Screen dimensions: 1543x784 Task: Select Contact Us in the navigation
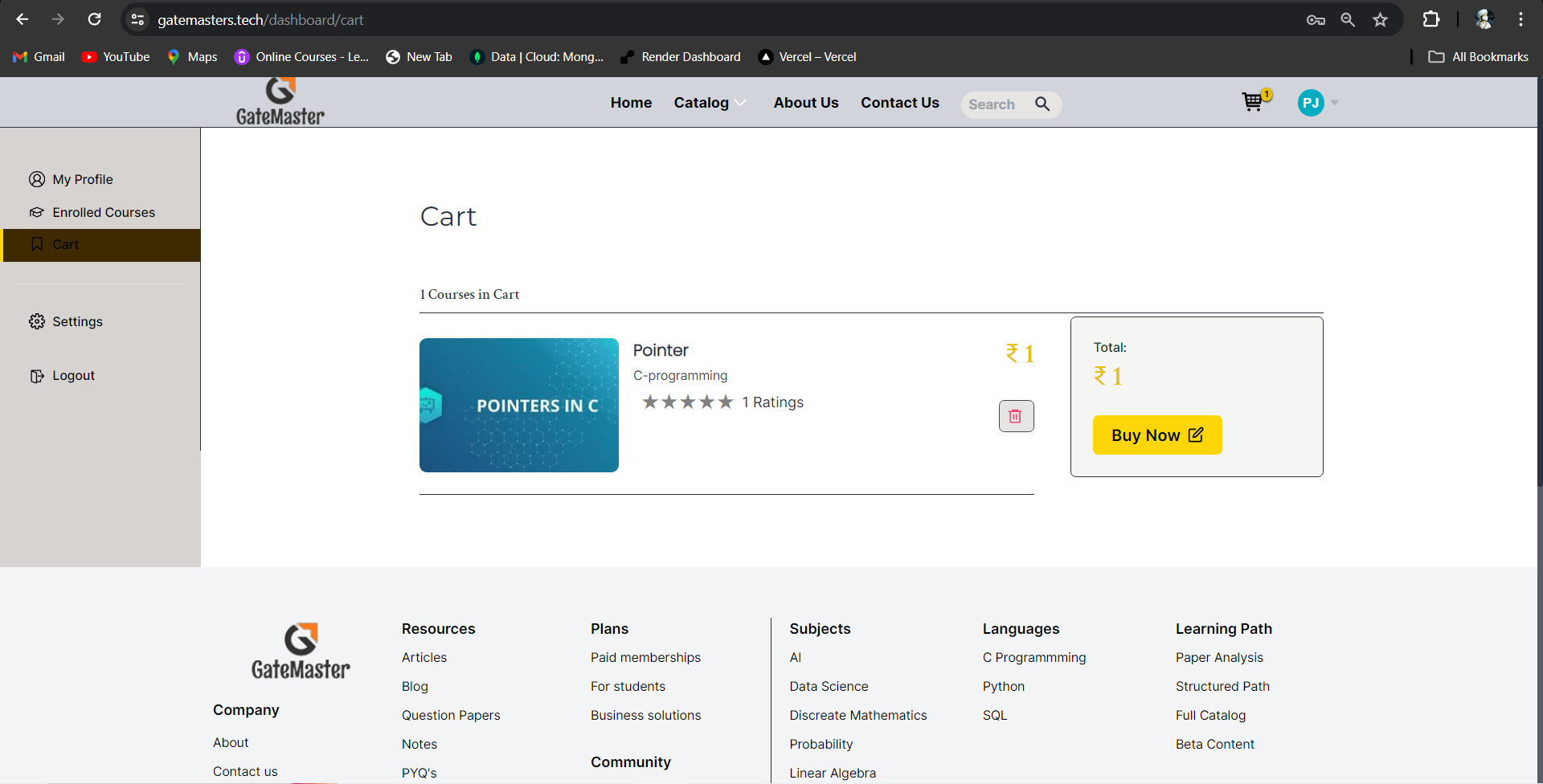click(x=900, y=103)
